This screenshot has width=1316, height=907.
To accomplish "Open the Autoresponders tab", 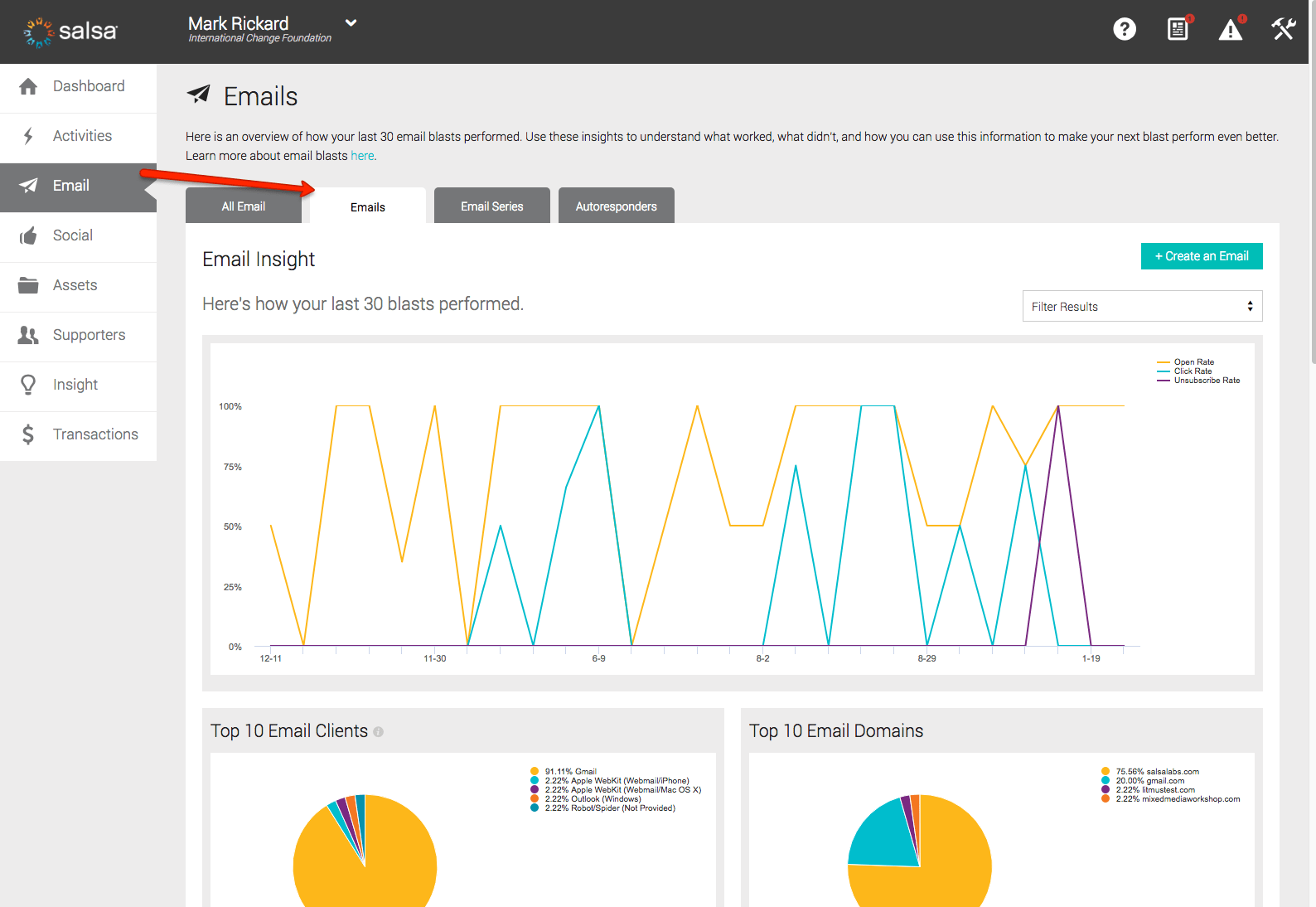I will pos(617,206).
